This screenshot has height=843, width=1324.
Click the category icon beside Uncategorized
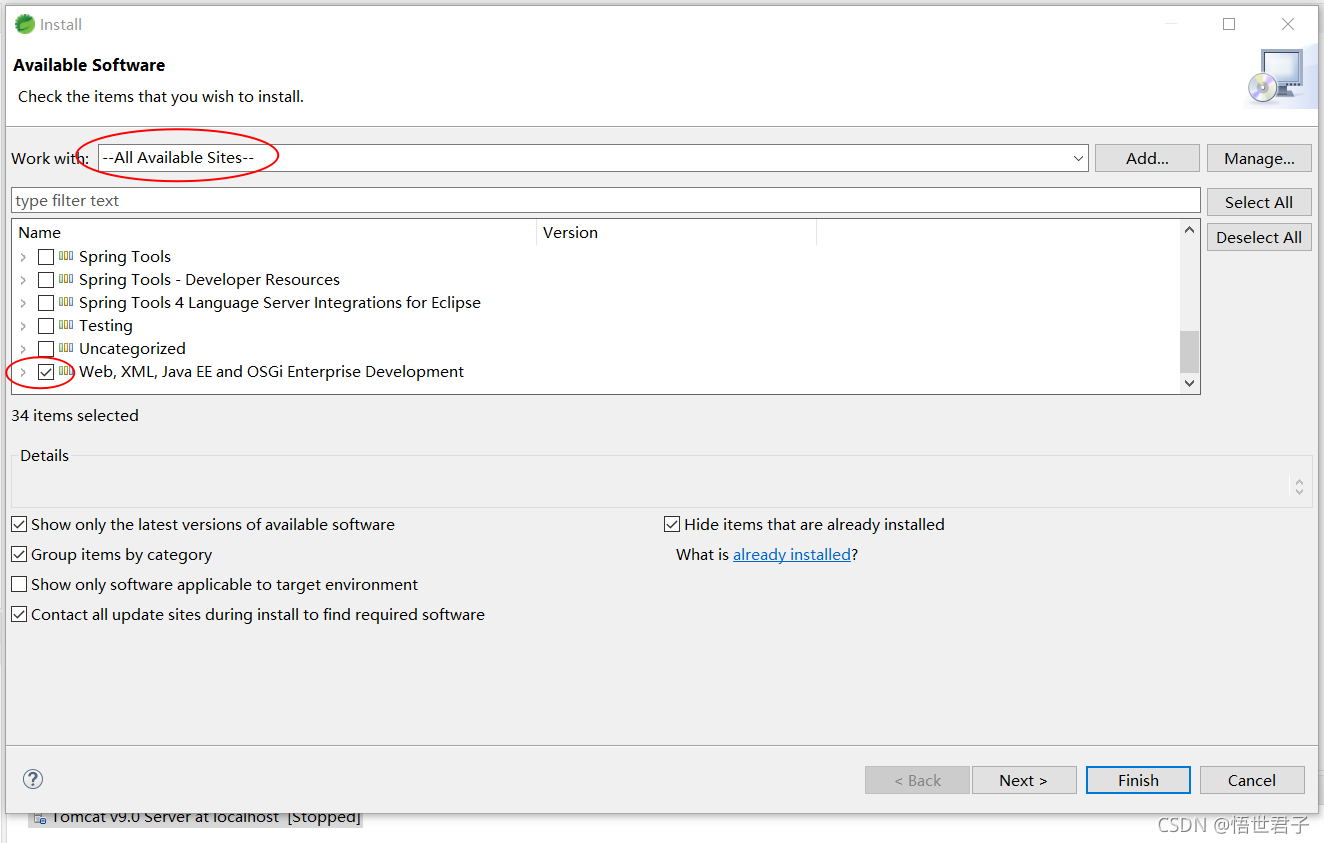point(66,348)
